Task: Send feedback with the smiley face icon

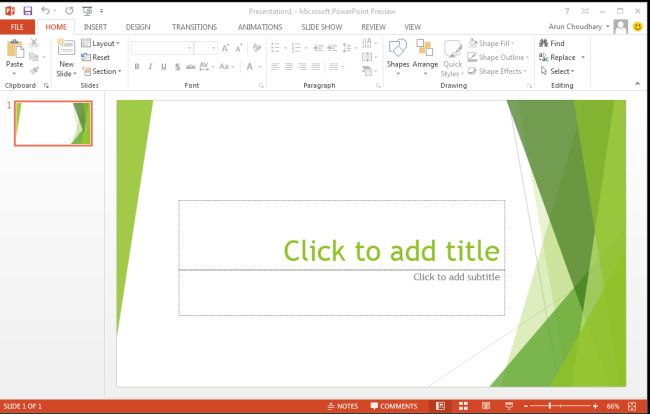Action: click(x=638, y=27)
